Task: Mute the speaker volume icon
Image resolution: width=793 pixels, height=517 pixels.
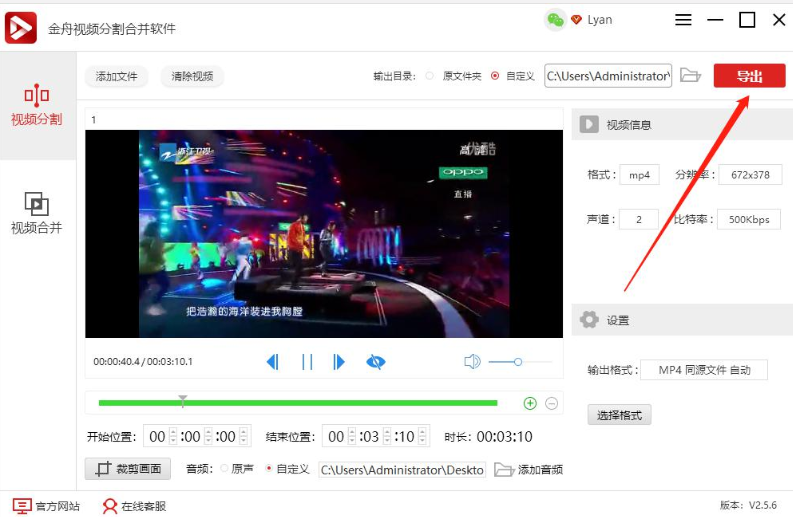Action: click(x=472, y=362)
